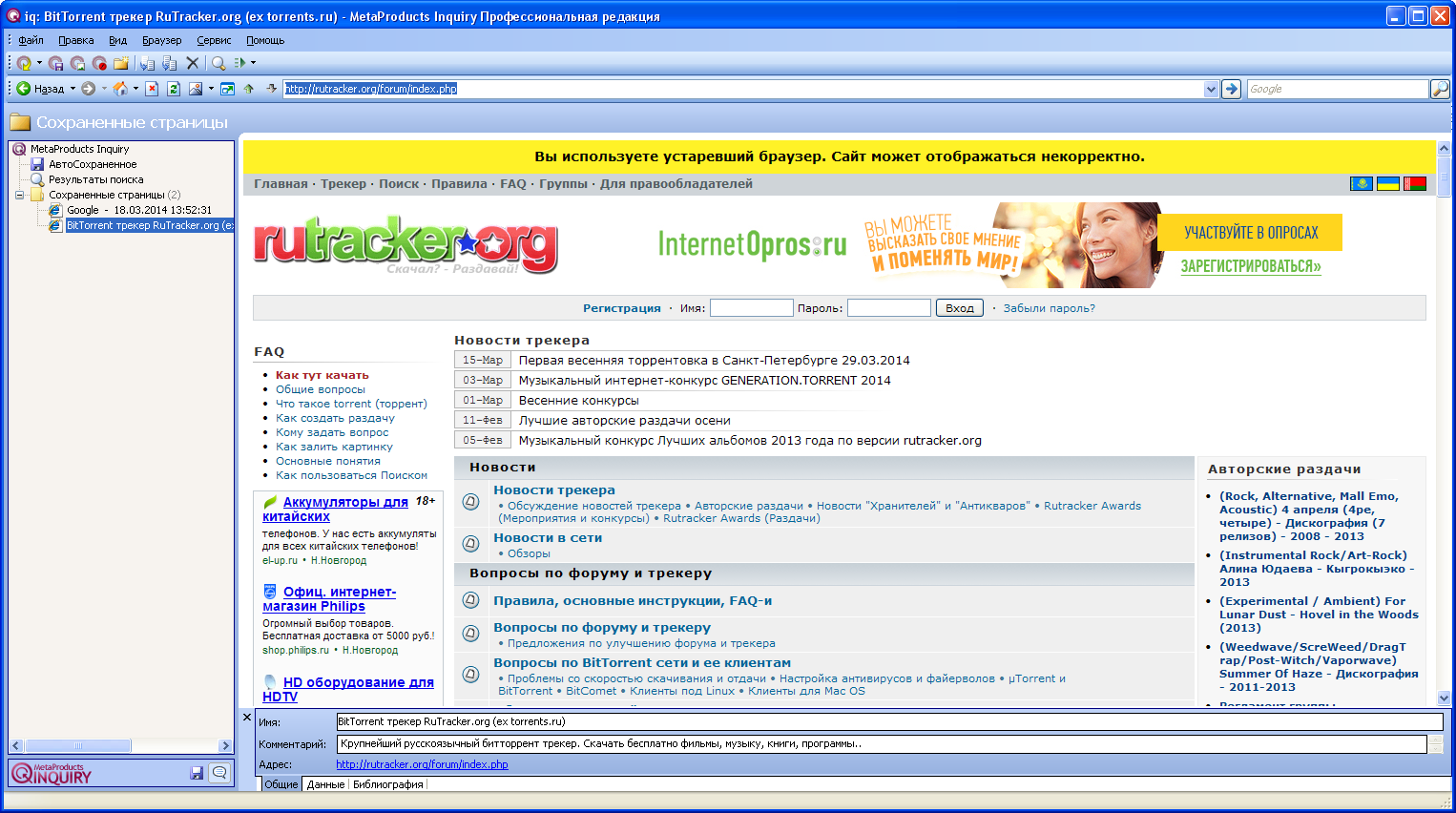Open the Назад history dropdown arrow
Viewport: 1456px width, 813px height.
pyautogui.click(x=73, y=89)
